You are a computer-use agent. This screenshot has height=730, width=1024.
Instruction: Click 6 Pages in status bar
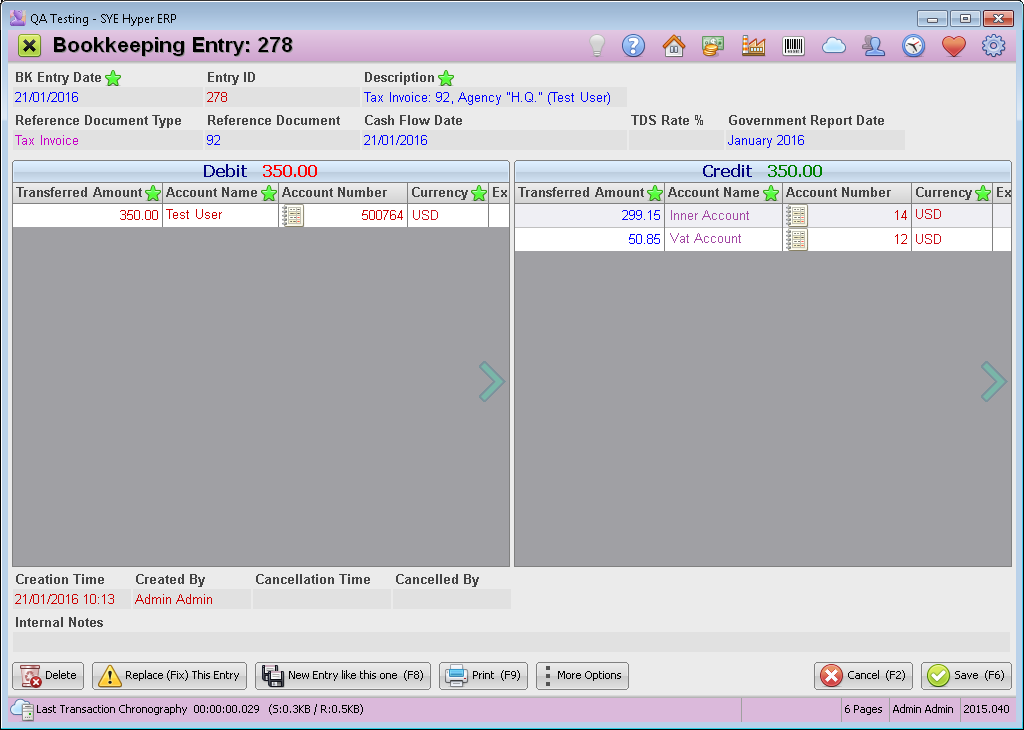863,710
